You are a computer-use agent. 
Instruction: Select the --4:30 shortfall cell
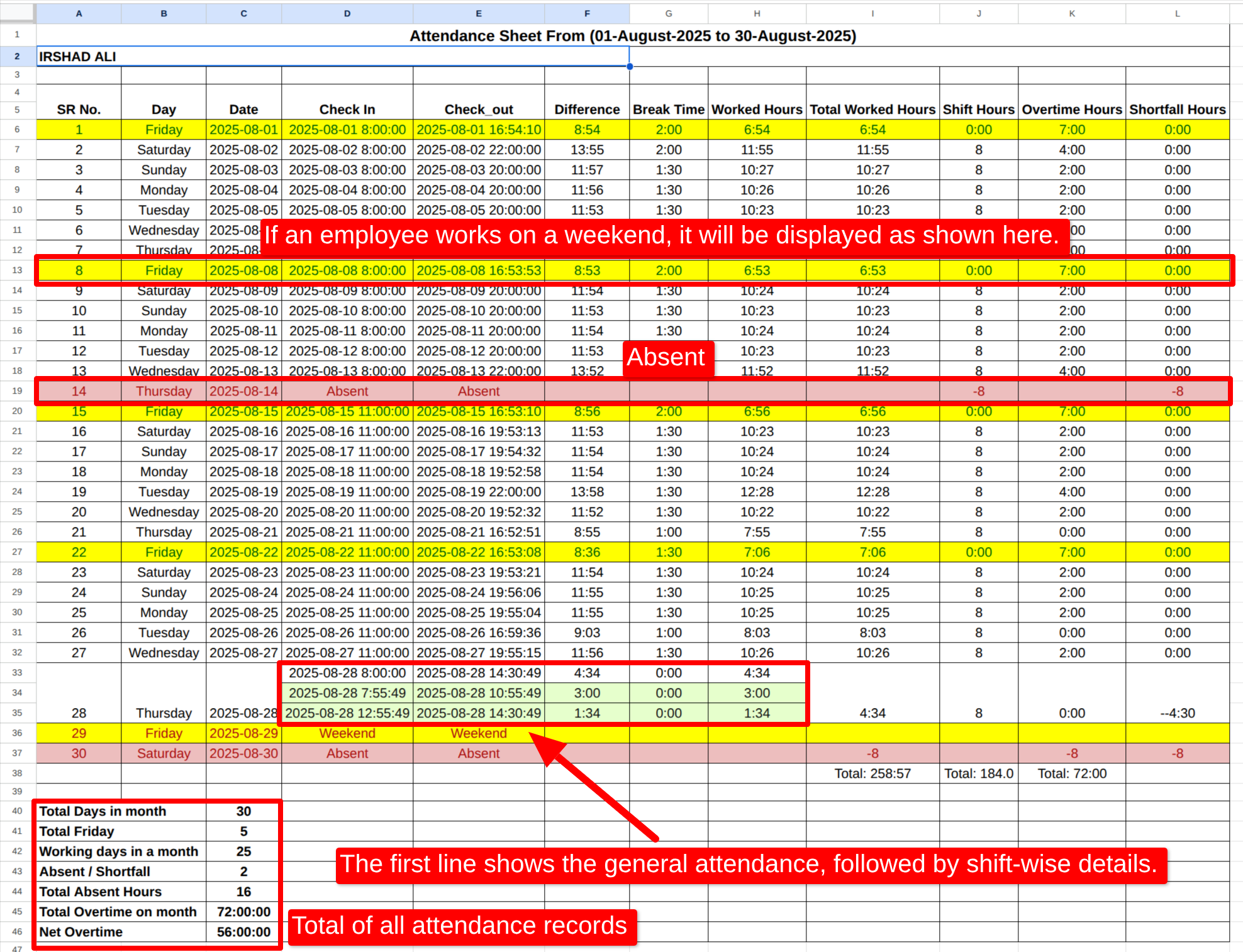coord(1177,713)
